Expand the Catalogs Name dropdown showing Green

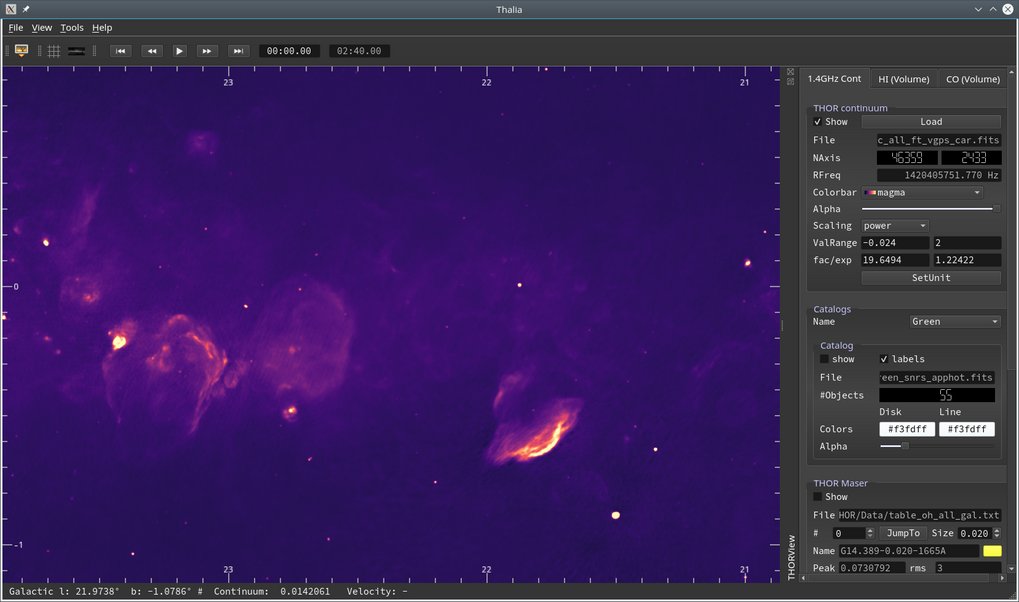point(955,322)
